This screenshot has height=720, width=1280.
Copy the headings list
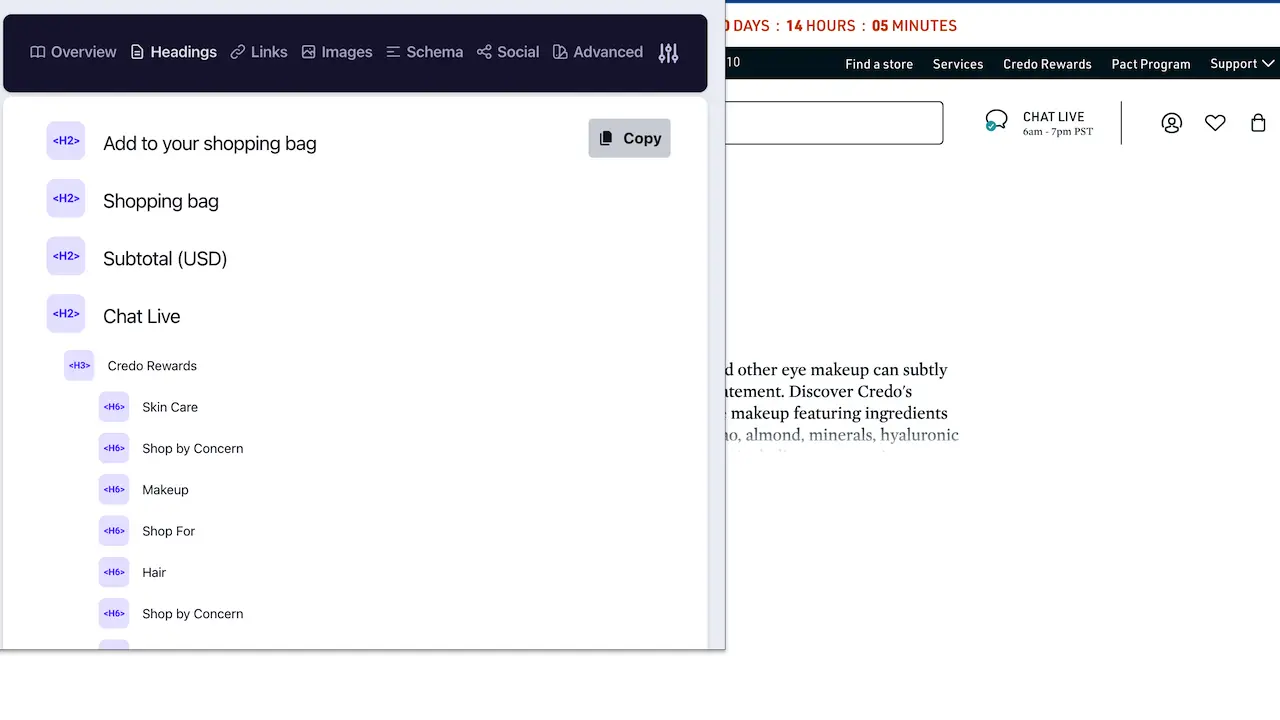click(x=629, y=138)
